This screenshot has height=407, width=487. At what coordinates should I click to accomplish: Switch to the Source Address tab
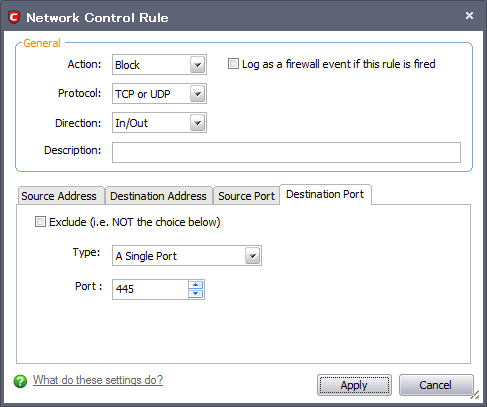59,196
